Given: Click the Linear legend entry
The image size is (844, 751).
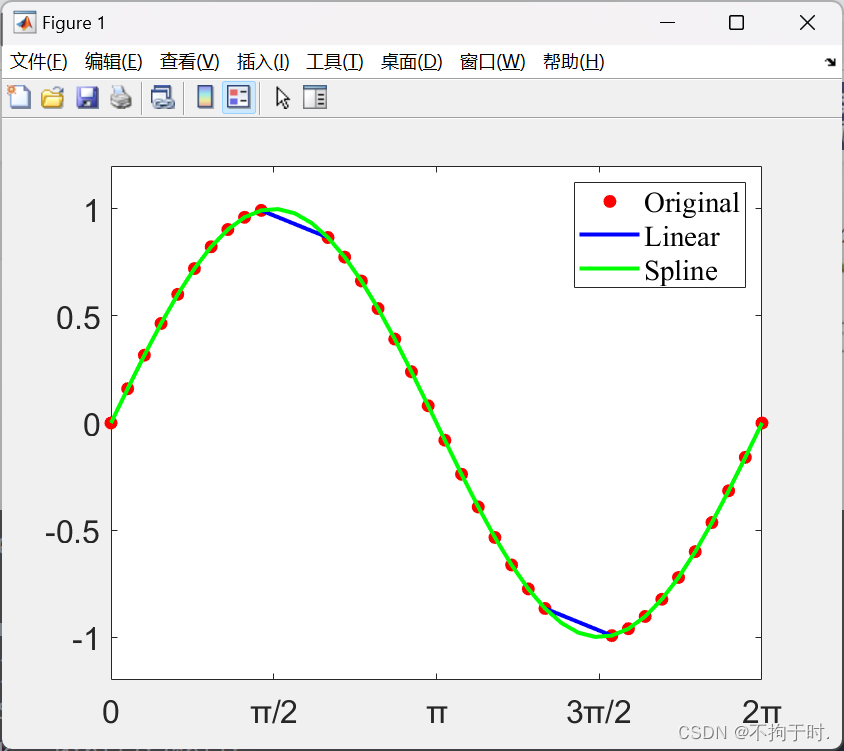Looking at the screenshot, I should click(682, 237).
